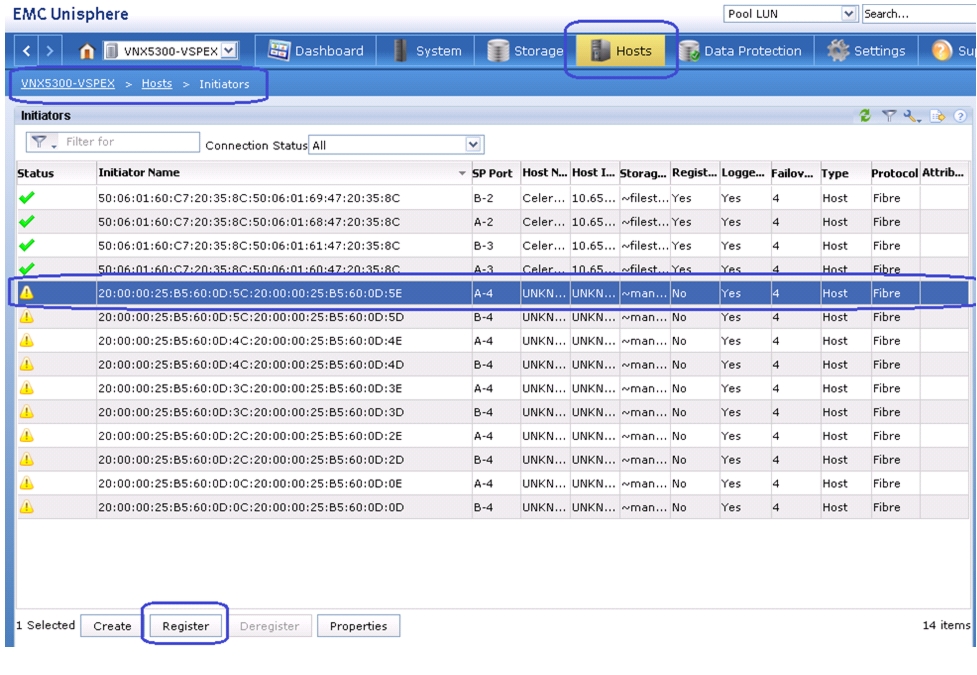Click warning icon of the 0D:0E row
This screenshot has height=675, width=977.
pos(27,482)
